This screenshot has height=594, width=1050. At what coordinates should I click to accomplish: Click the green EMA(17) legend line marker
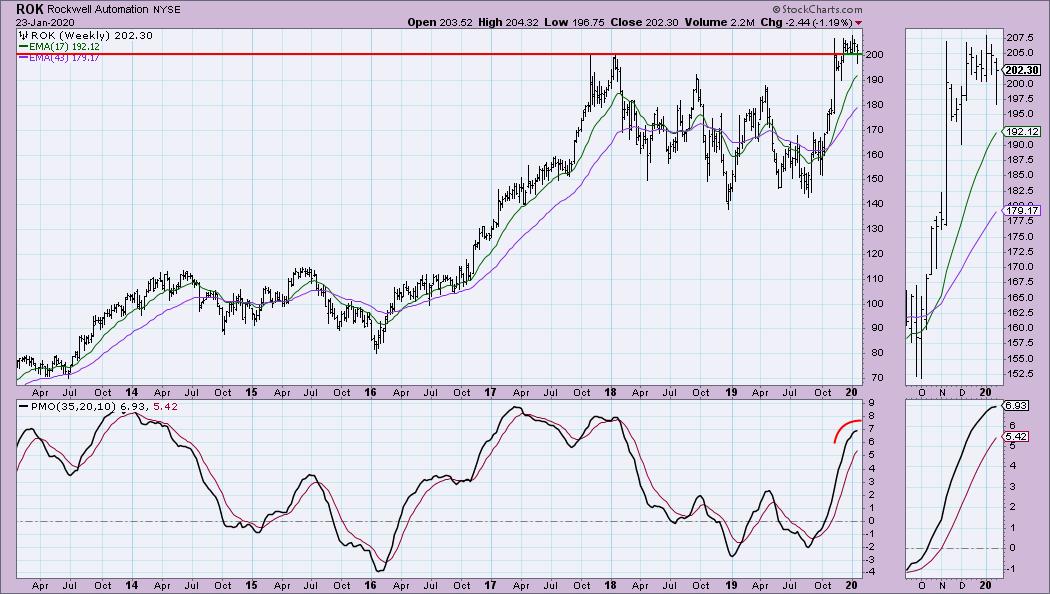tap(23, 47)
